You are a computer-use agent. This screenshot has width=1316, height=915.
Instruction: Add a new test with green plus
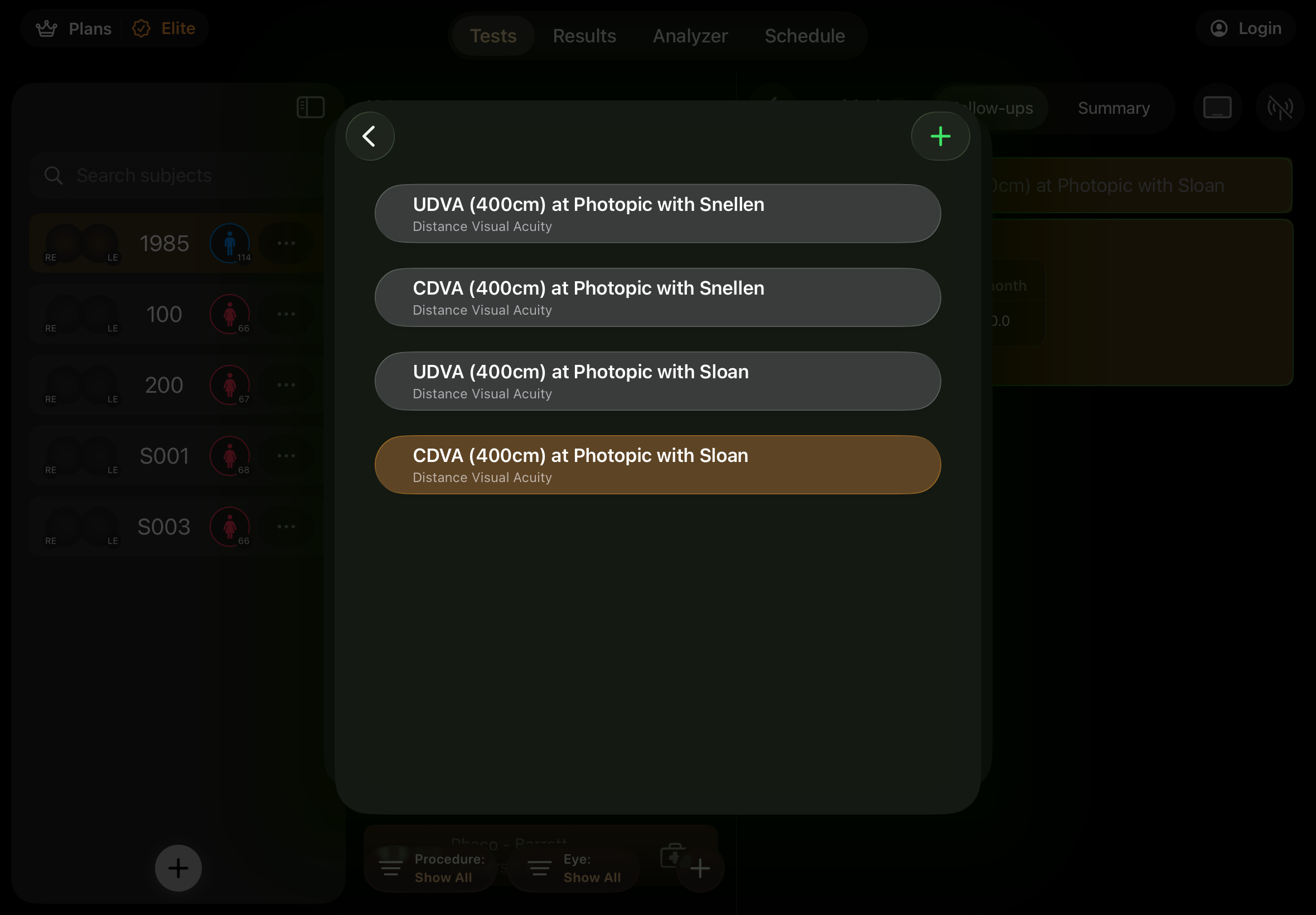tap(940, 137)
